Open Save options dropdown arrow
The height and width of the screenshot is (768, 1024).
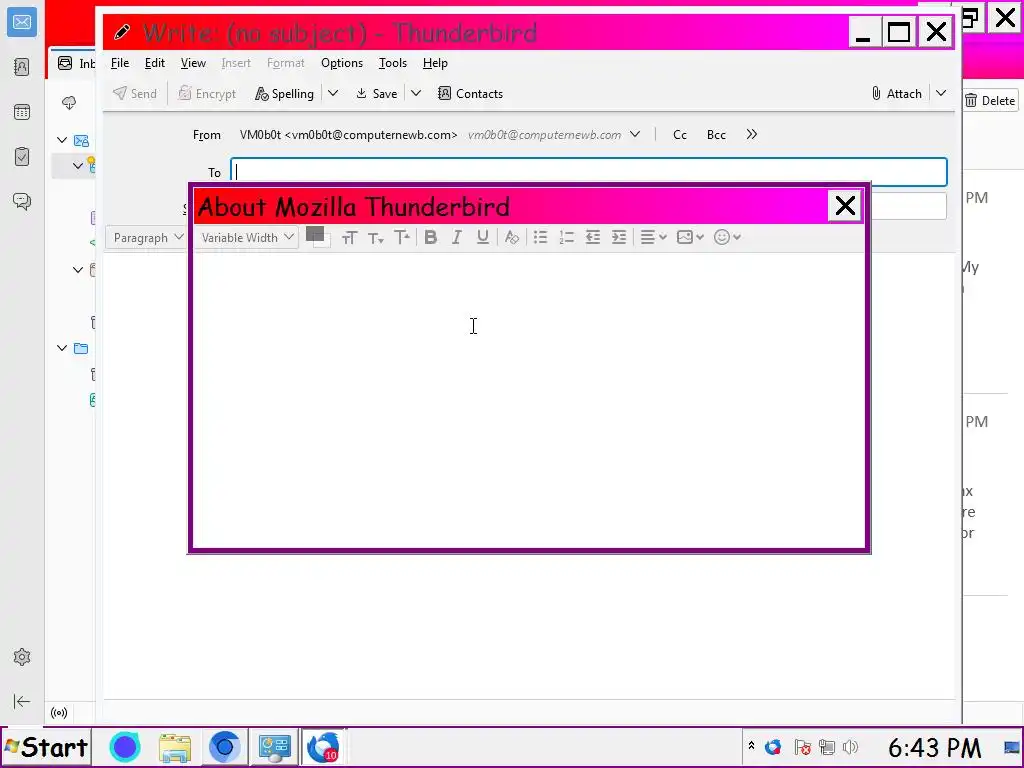(416, 93)
